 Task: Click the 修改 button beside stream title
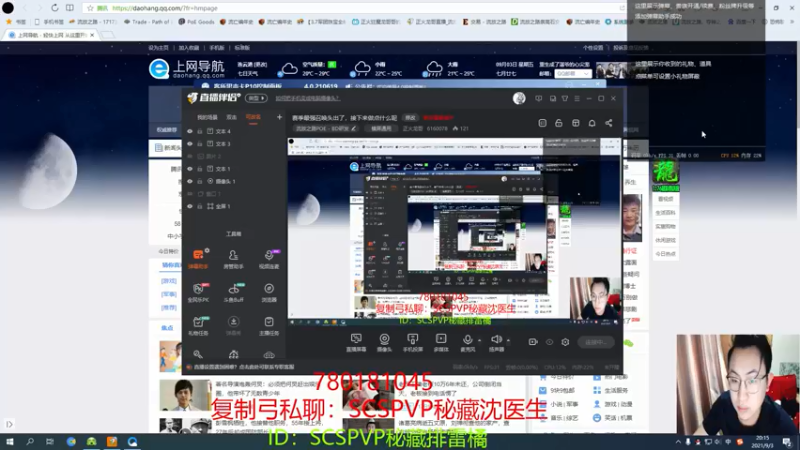point(410,118)
